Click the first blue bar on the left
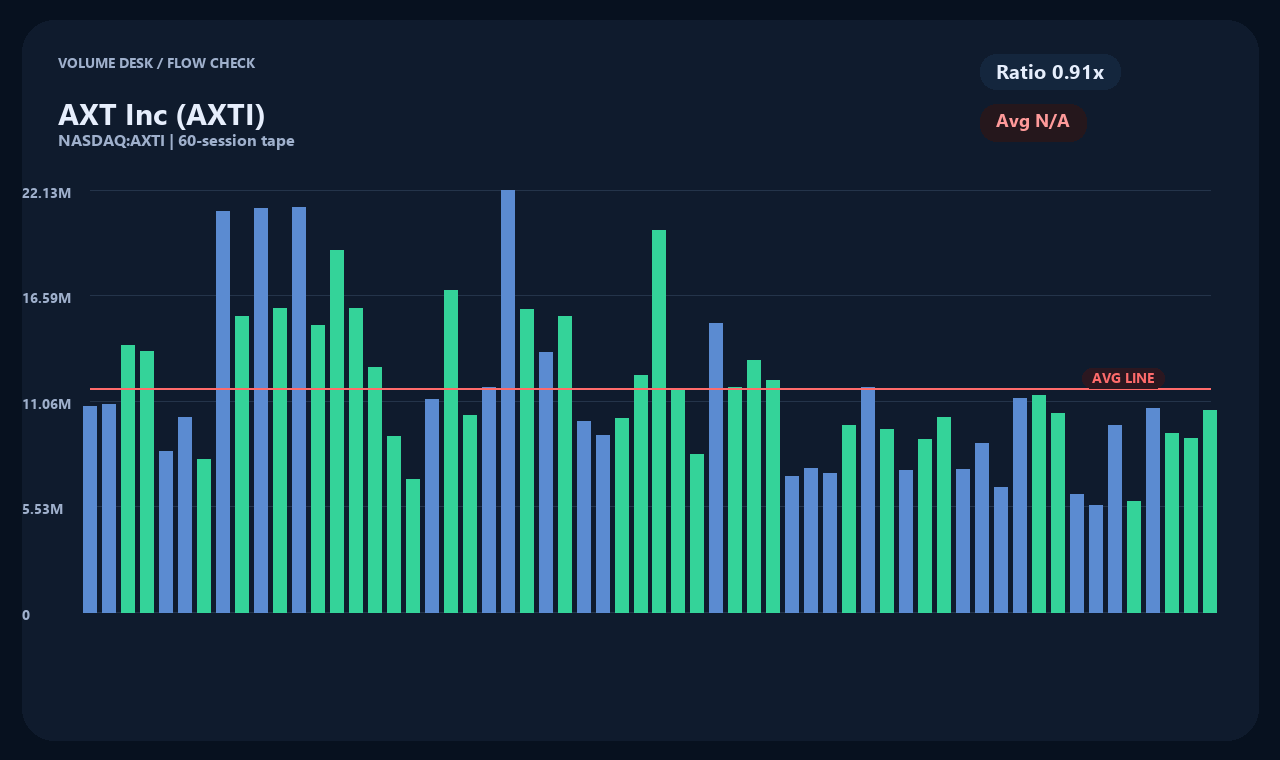Viewport: 1280px width, 760px height. (90, 509)
